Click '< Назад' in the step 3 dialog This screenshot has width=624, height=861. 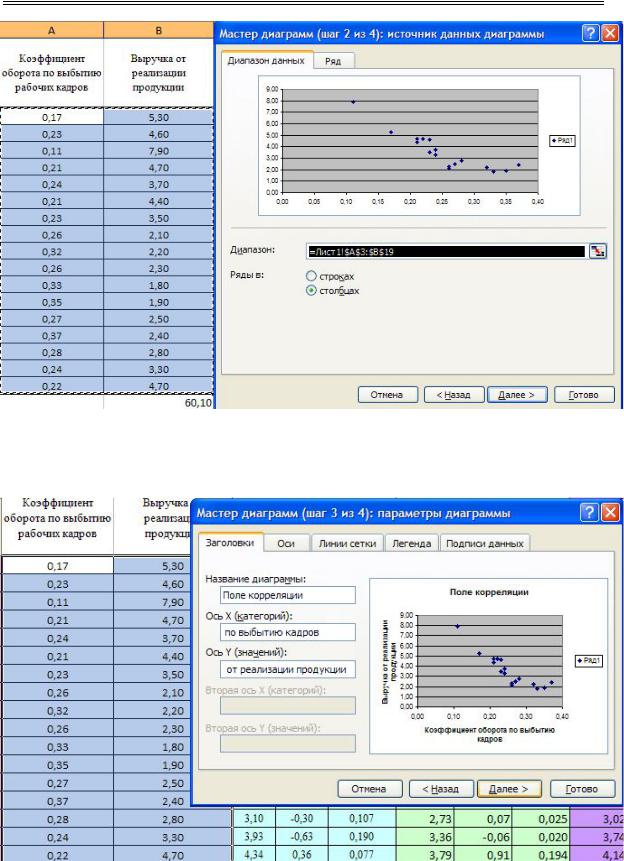tap(441, 789)
